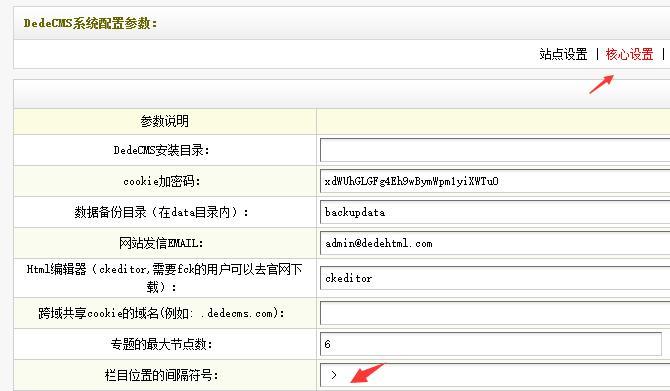Select the 跨域共享cookie的域名 label
Image resolution: width=670 pixels, height=391 pixels.
(x=162, y=313)
